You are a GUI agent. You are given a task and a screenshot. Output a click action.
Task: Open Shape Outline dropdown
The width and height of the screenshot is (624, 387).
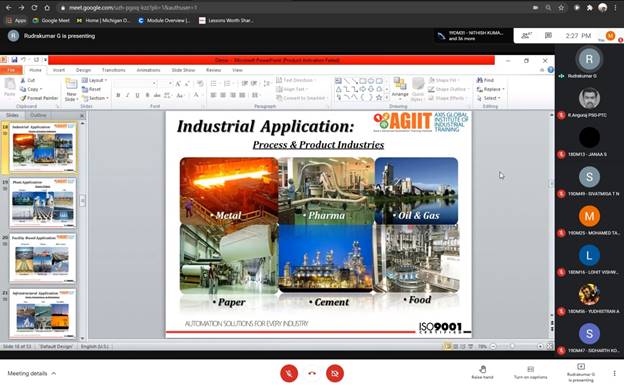point(448,89)
